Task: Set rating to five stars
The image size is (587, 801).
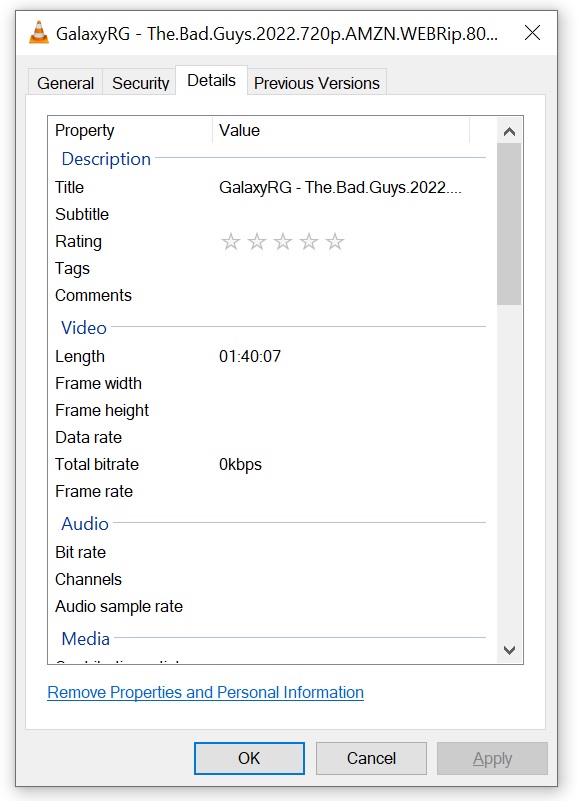Action: (335, 241)
